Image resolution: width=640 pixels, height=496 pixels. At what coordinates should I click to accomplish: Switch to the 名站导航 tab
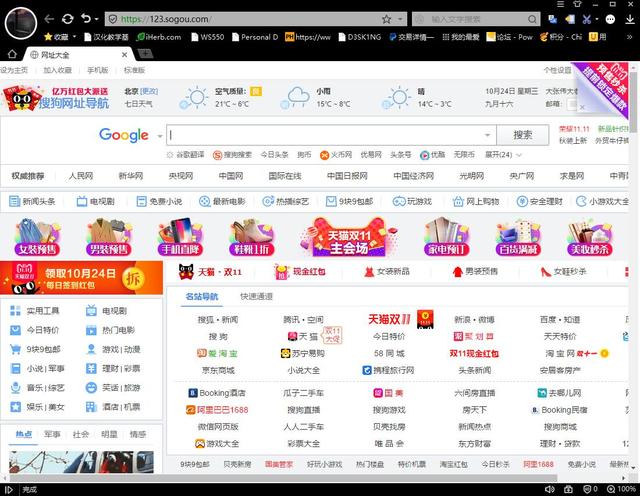(202, 296)
